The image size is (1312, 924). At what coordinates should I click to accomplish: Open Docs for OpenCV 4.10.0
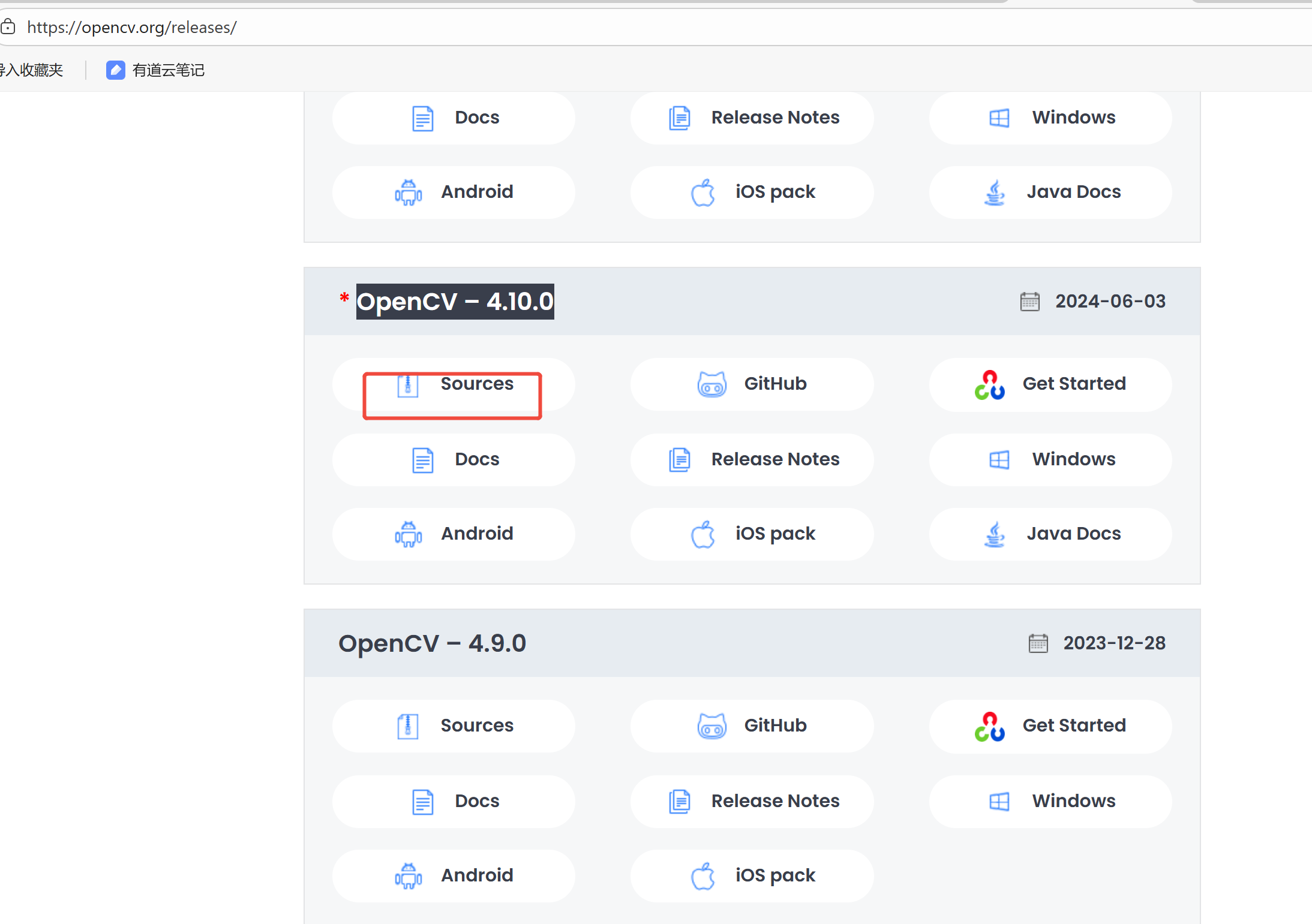[x=454, y=460]
